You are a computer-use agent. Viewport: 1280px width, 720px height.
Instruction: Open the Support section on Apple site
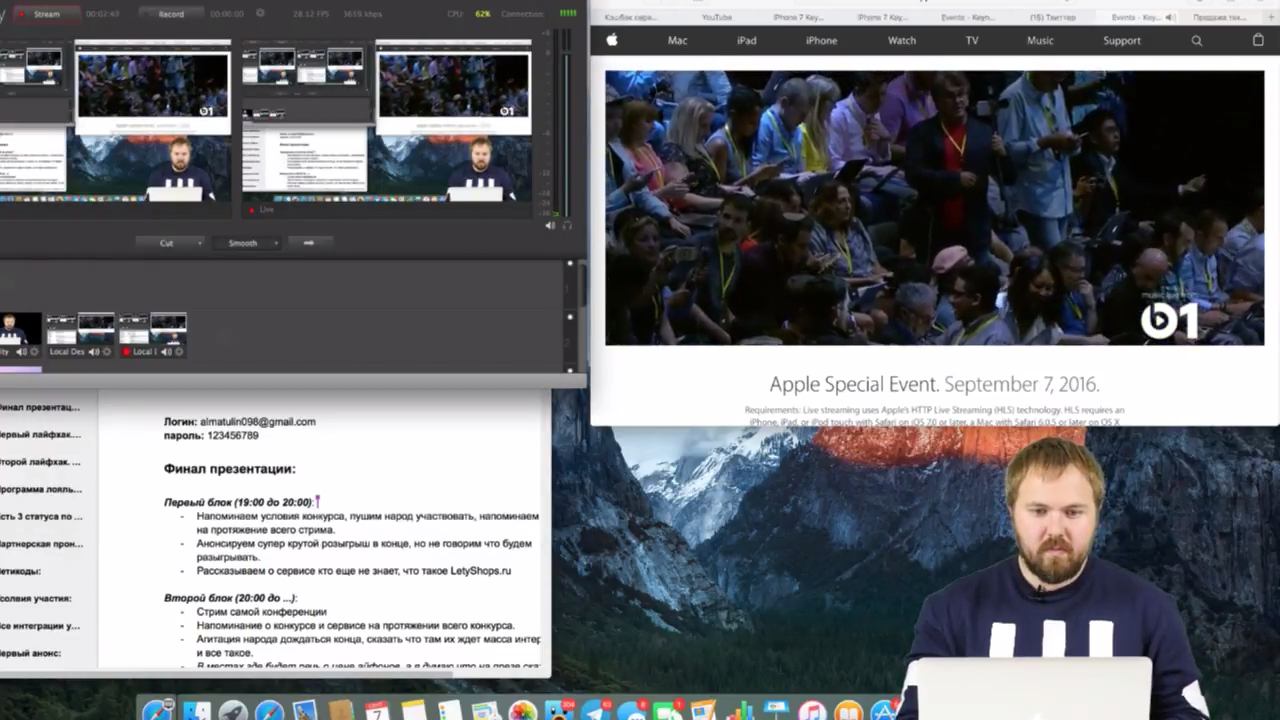1121,41
